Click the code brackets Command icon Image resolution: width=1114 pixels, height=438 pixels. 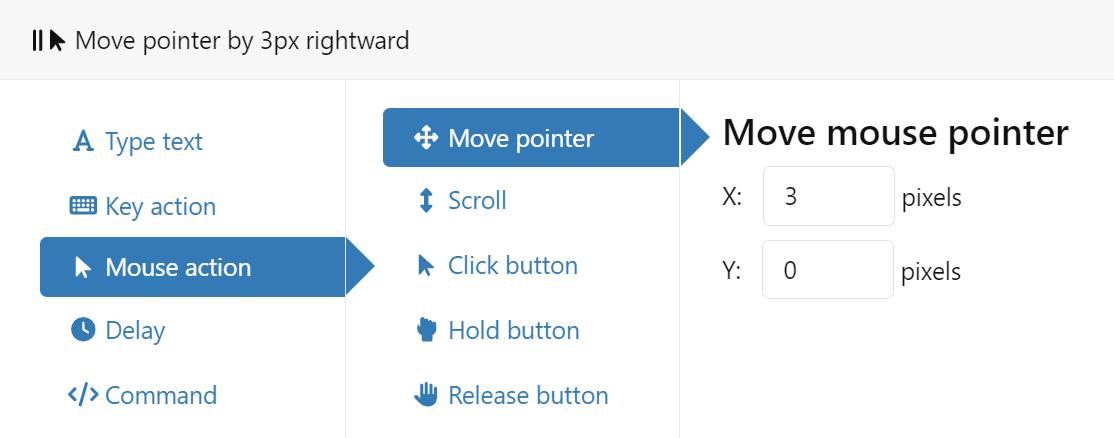(x=83, y=395)
